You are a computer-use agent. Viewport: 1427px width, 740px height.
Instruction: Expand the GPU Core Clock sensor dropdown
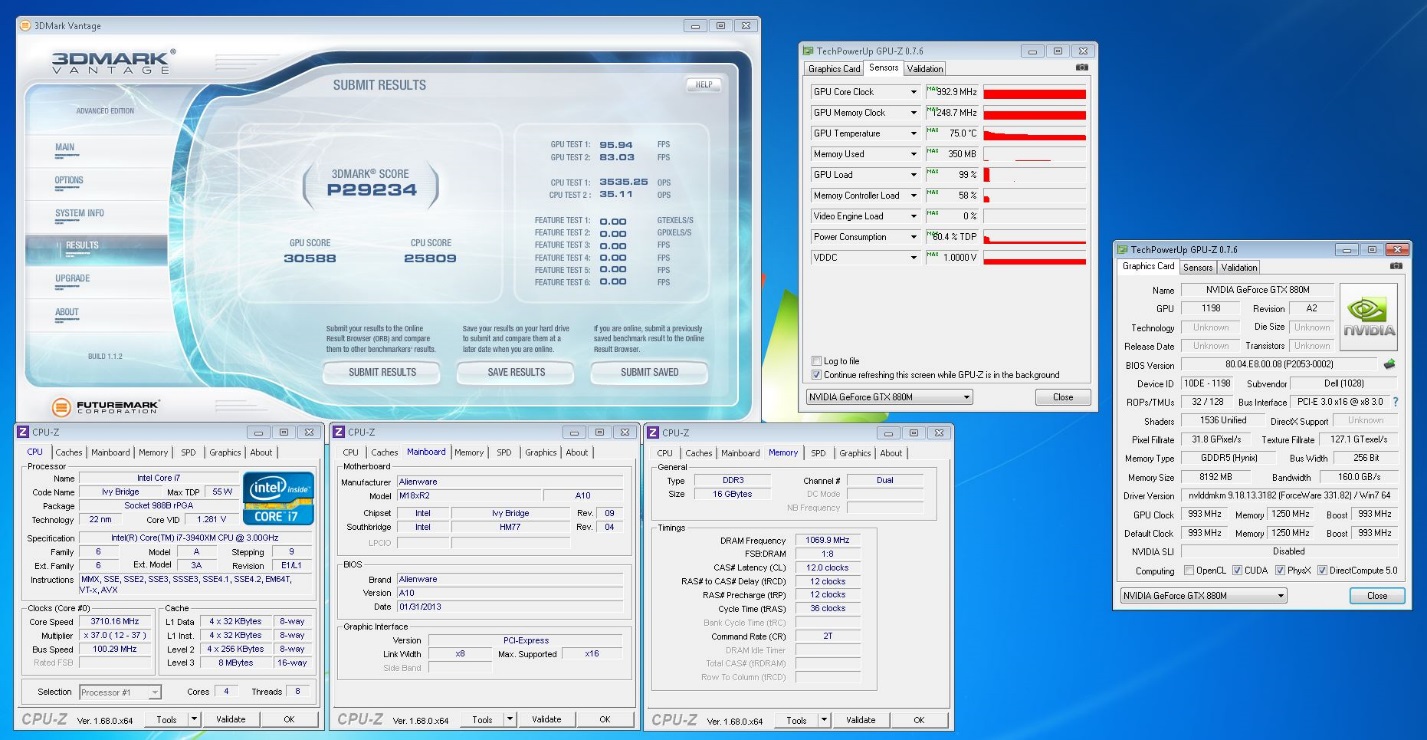click(913, 92)
